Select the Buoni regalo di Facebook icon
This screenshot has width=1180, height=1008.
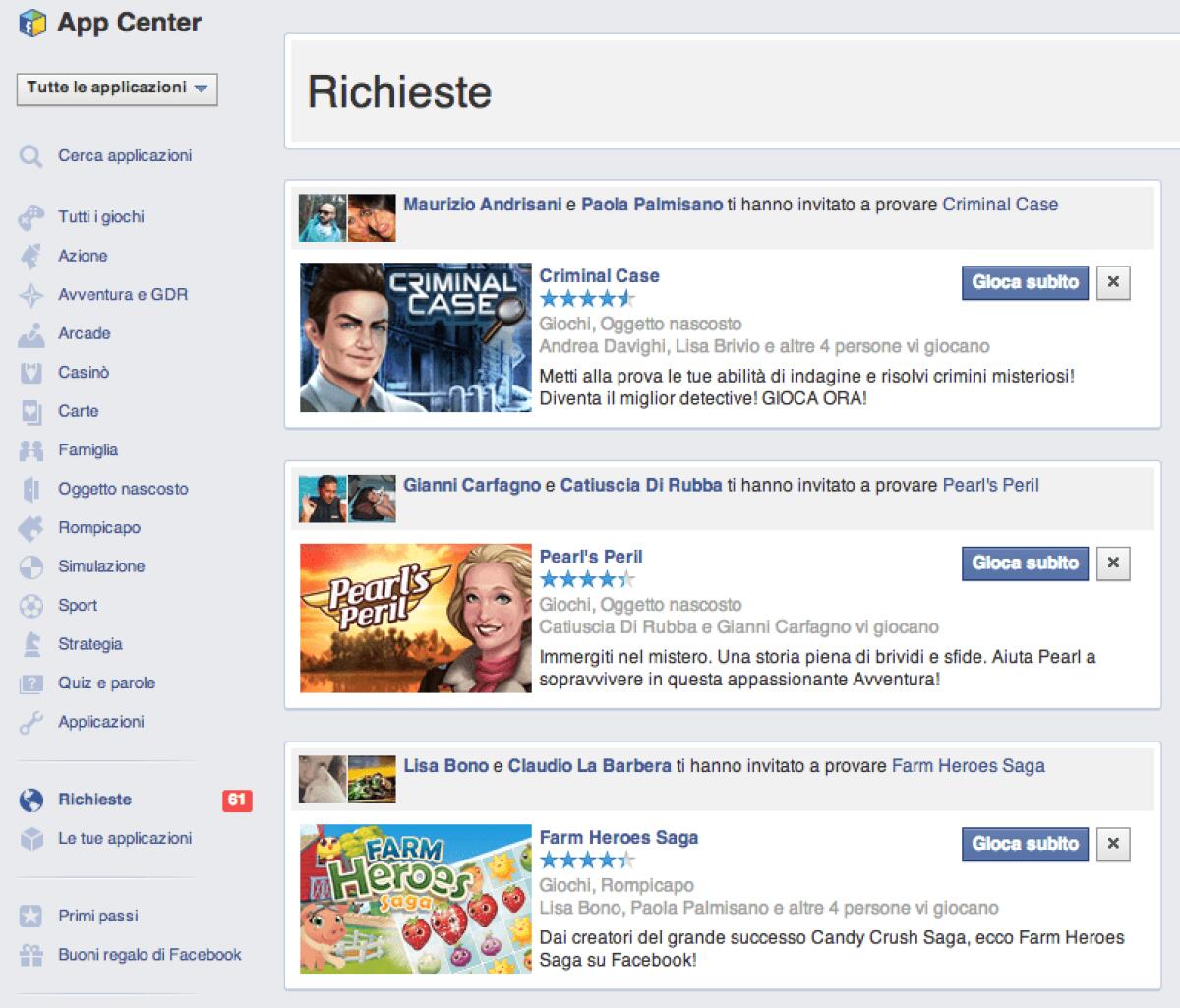[x=30, y=954]
